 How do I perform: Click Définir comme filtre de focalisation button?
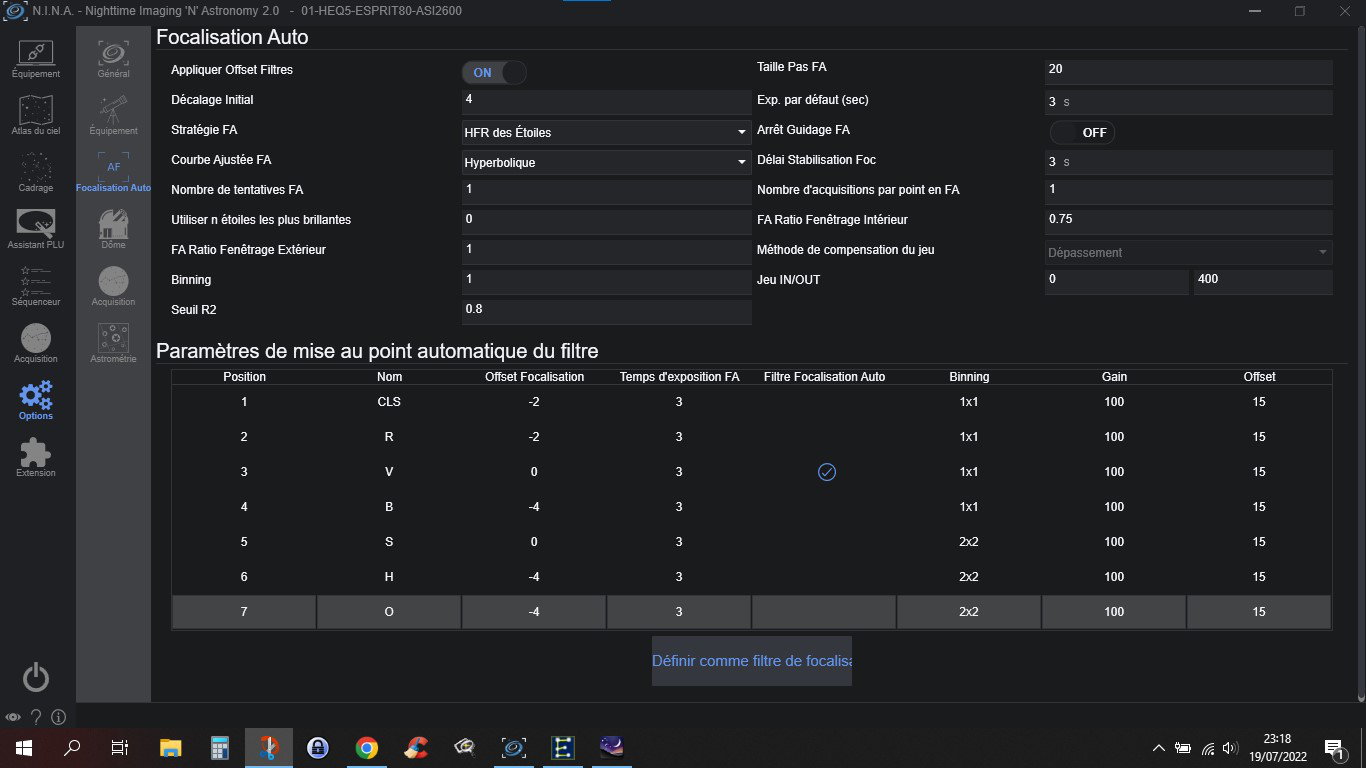coord(752,661)
